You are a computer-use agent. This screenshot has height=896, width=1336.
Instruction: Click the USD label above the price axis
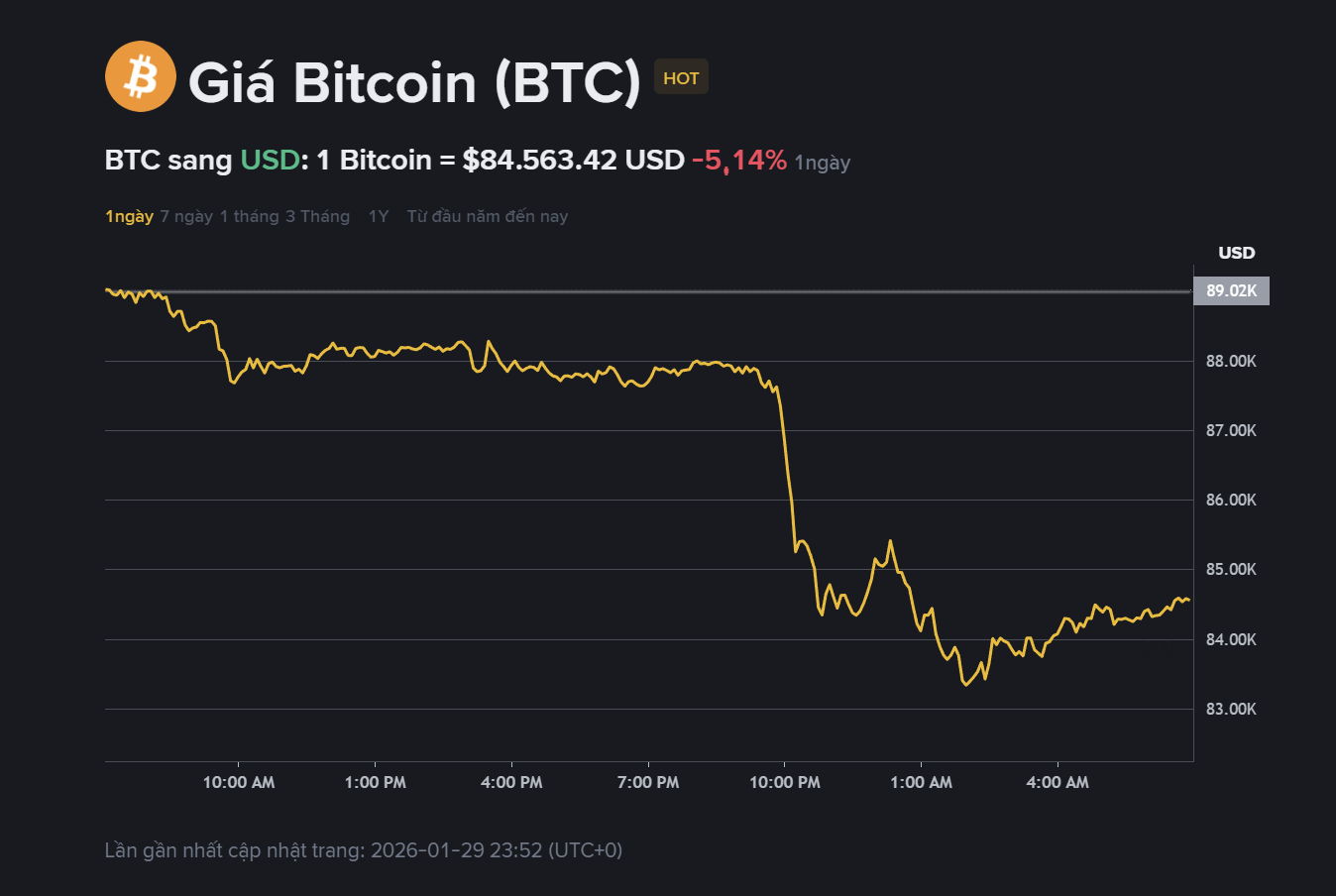[x=1235, y=253]
